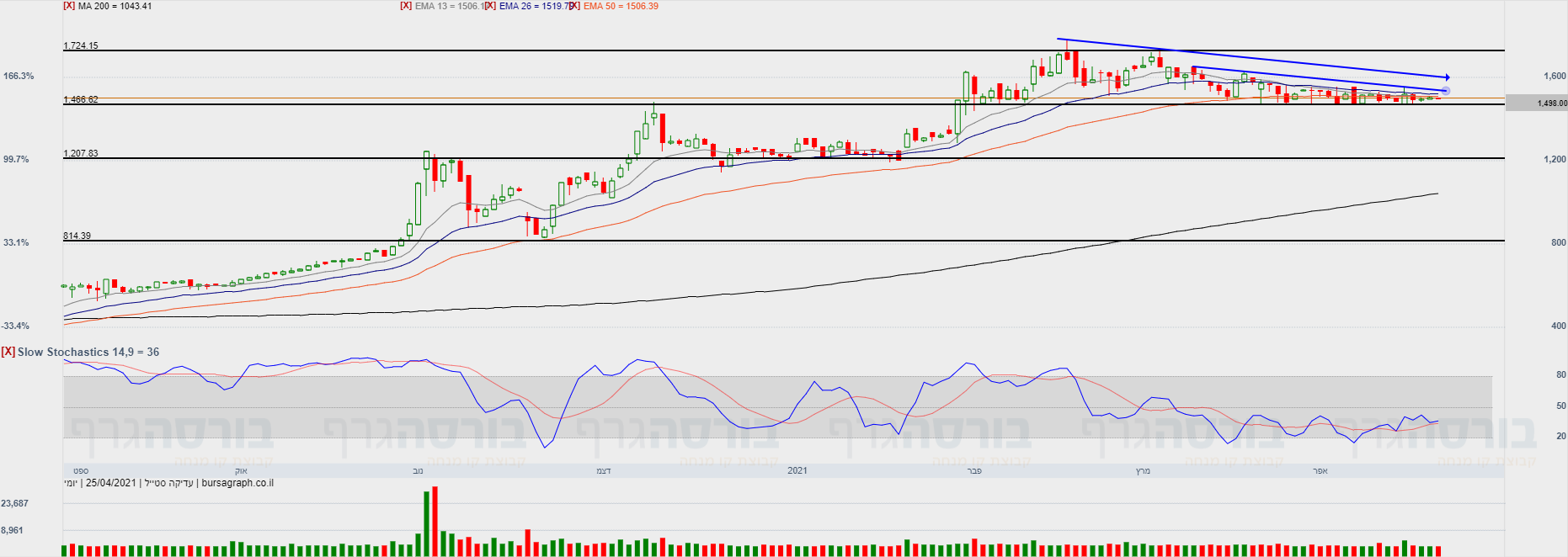Click the arrowhead of the upper blue trendline
1568x557 pixels.
coord(1447,77)
